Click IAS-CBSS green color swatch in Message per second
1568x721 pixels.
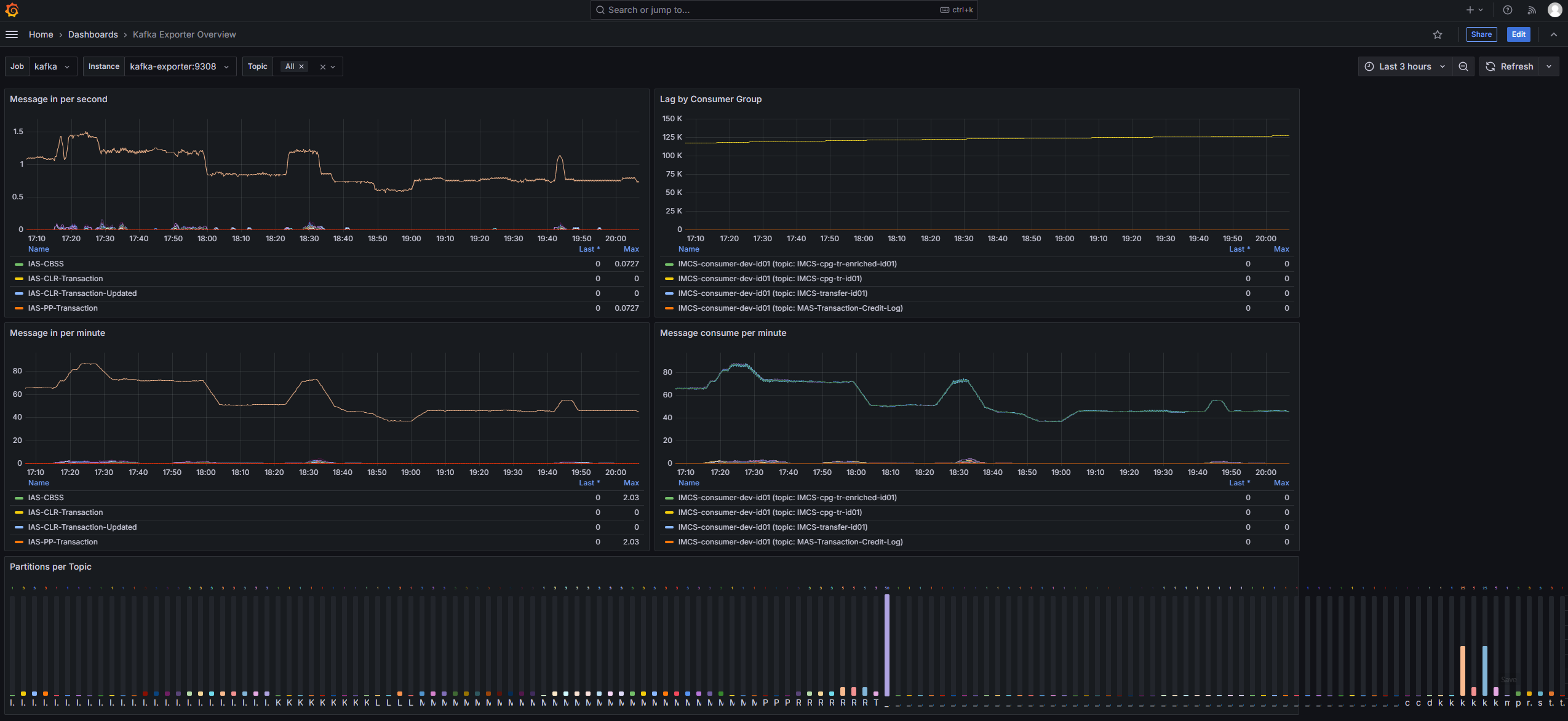coord(19,264)
